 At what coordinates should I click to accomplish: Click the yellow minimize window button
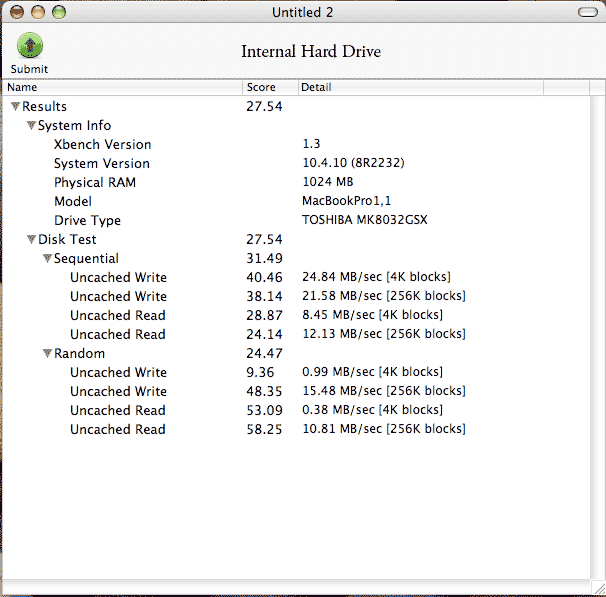coord(38,12)
